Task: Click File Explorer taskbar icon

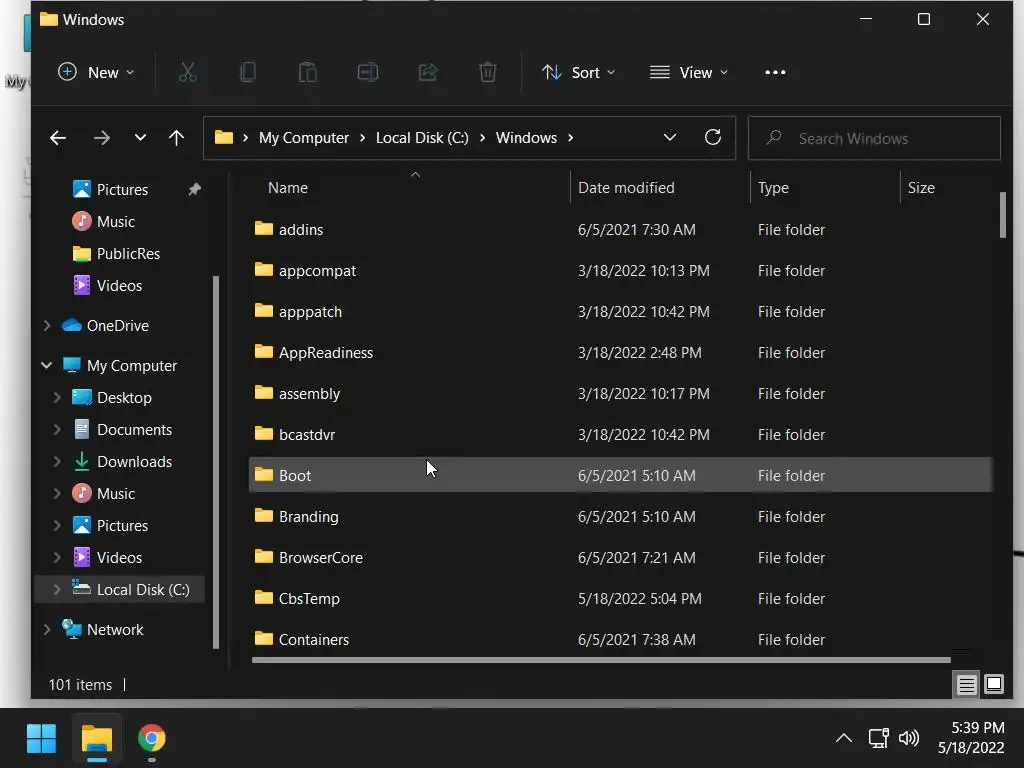Action: [x=97, y=739]
